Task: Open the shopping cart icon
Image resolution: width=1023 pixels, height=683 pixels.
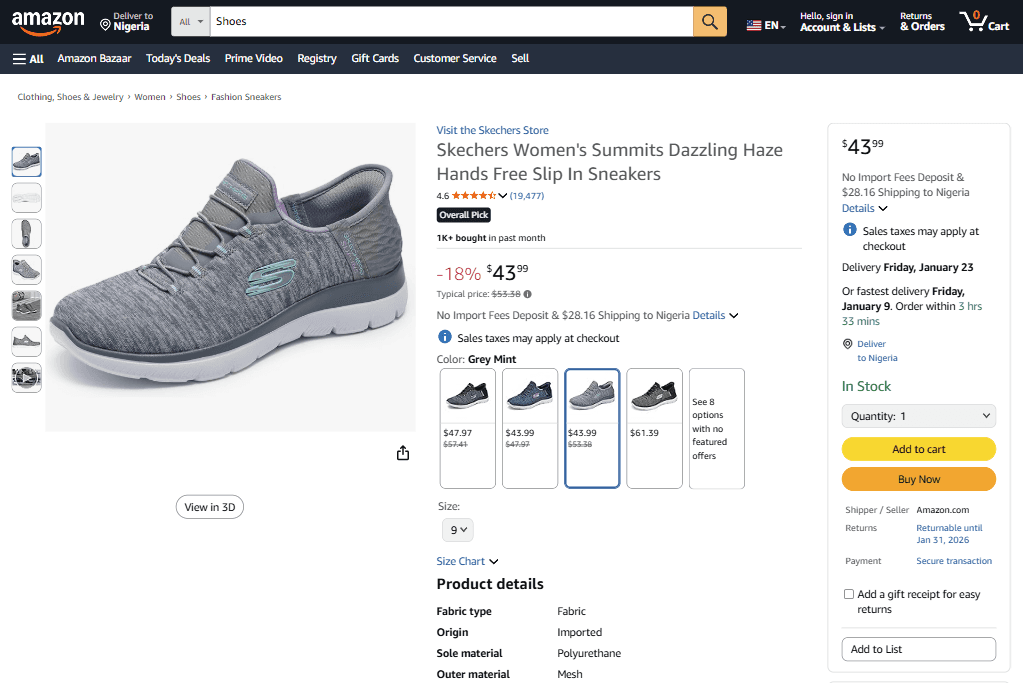Action: (x=984, y=22)
